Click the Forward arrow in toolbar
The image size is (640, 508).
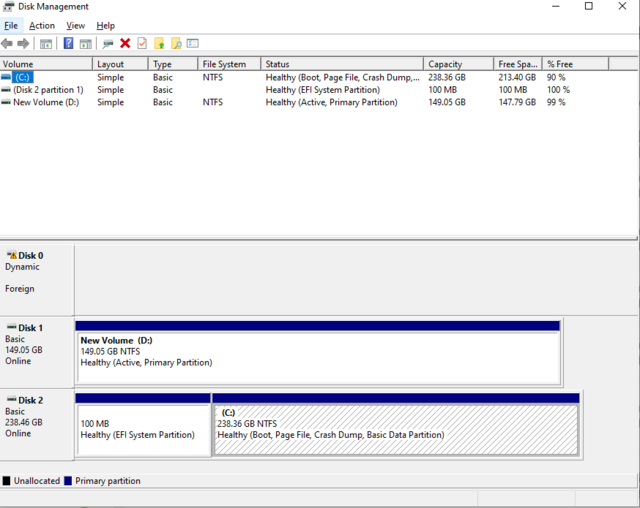(x=23, y=44)
